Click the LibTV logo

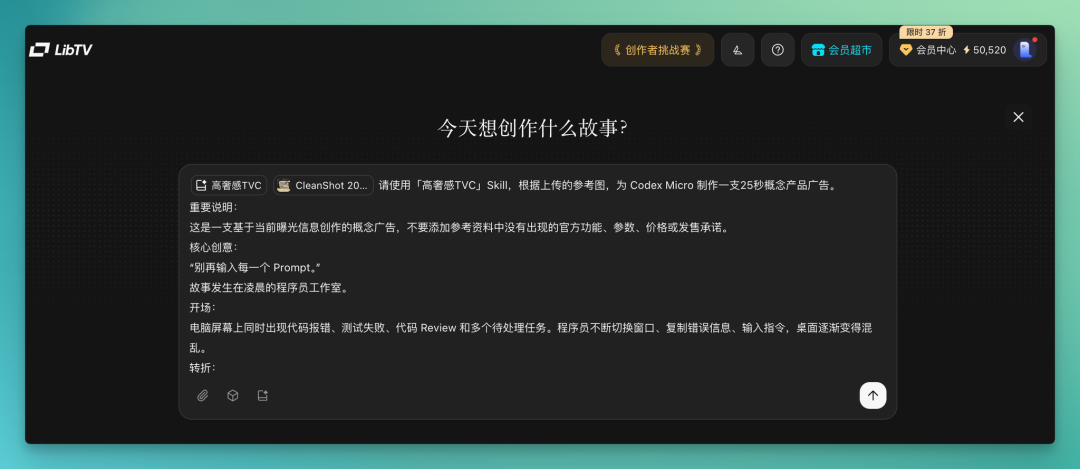[x=61, y=50]
